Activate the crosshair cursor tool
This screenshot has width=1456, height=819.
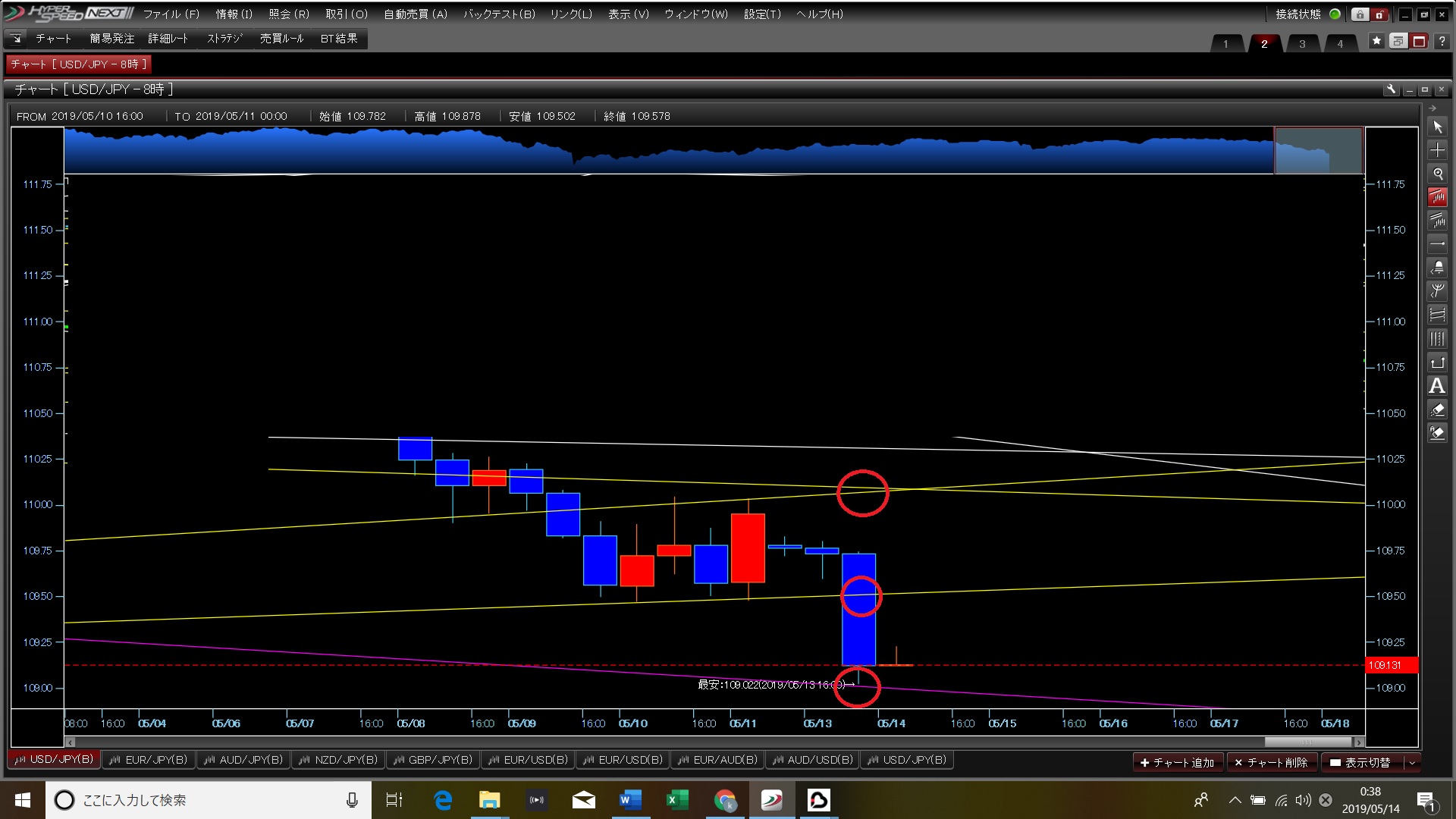[1437, 150]
